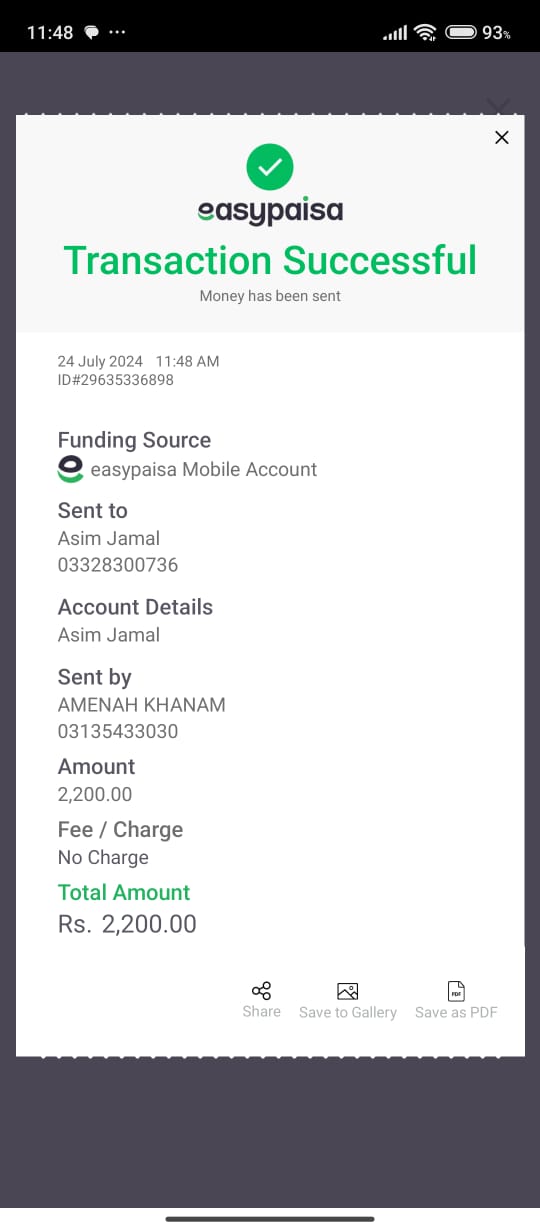Tap the Android gesture navigation bar handle
The height and width of the screenshot is (1230, 540).
tap(270, 1219)
